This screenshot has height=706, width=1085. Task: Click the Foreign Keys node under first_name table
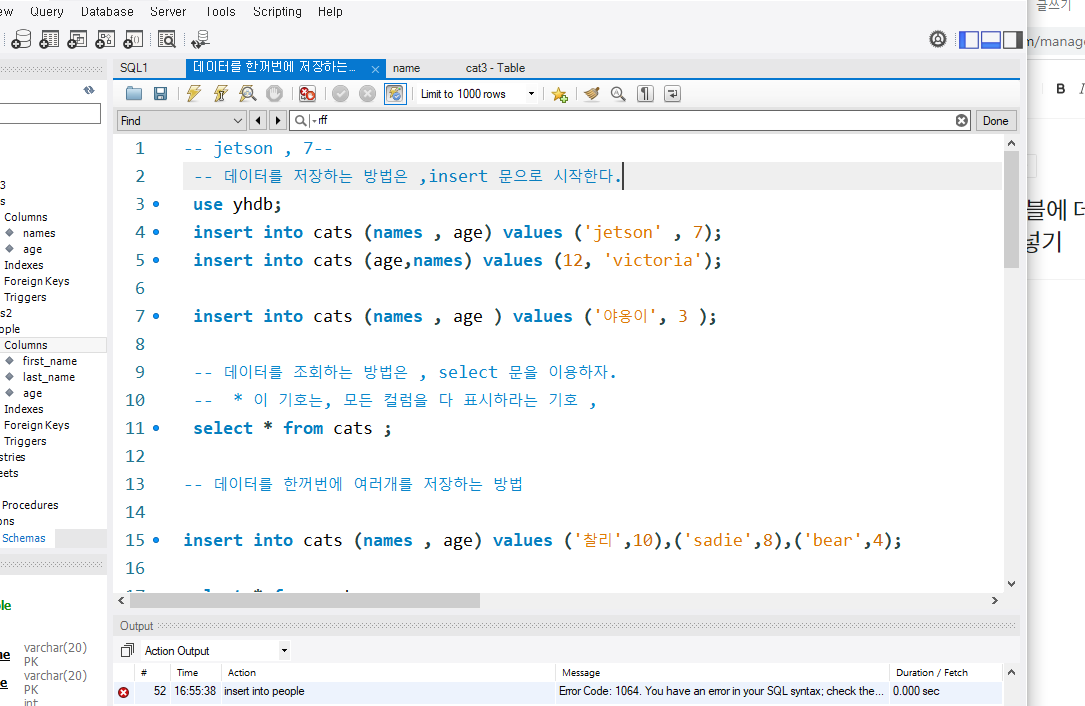(x=37, y=425)
